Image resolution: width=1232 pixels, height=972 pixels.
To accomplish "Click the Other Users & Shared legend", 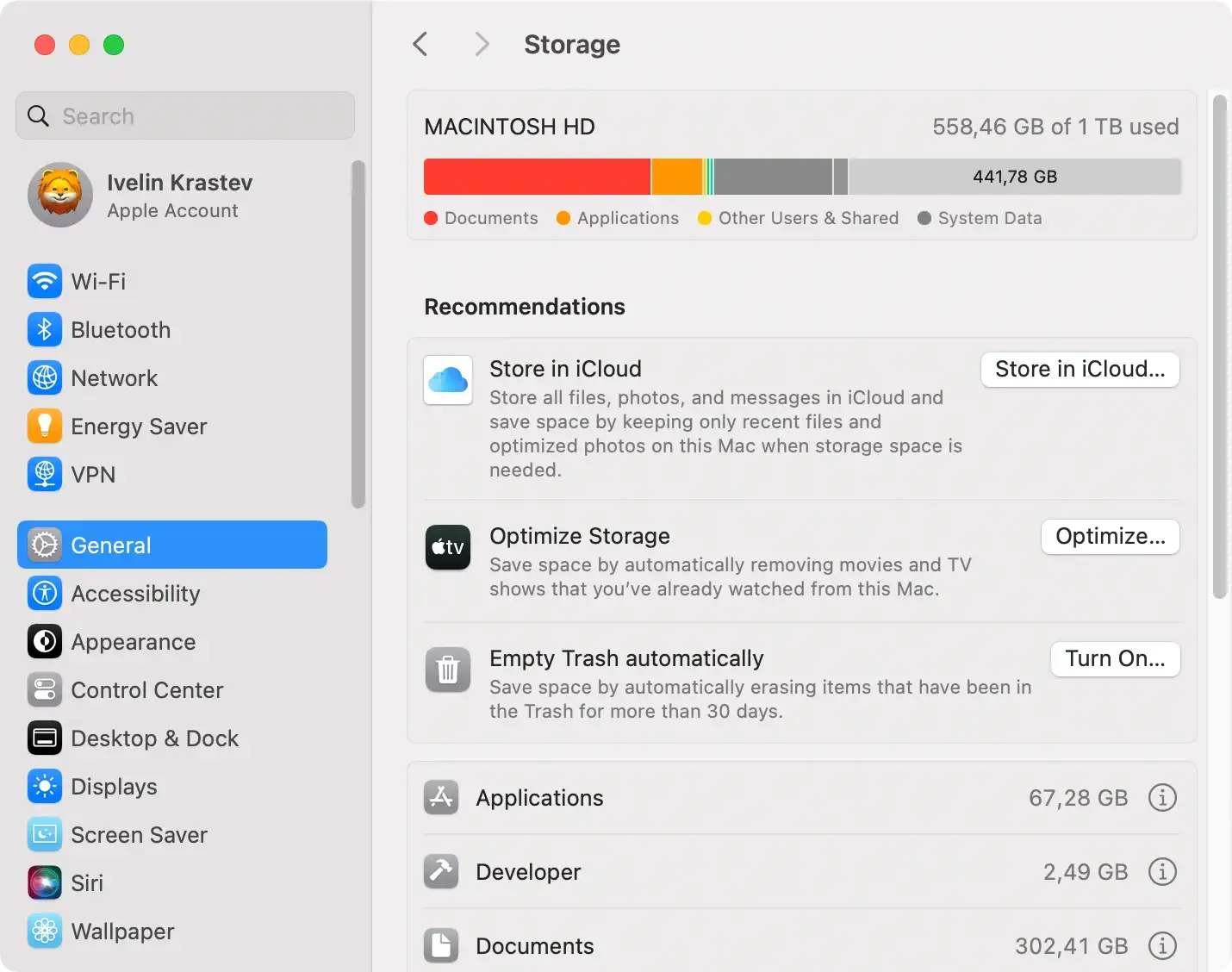I will tap(808, 218).
